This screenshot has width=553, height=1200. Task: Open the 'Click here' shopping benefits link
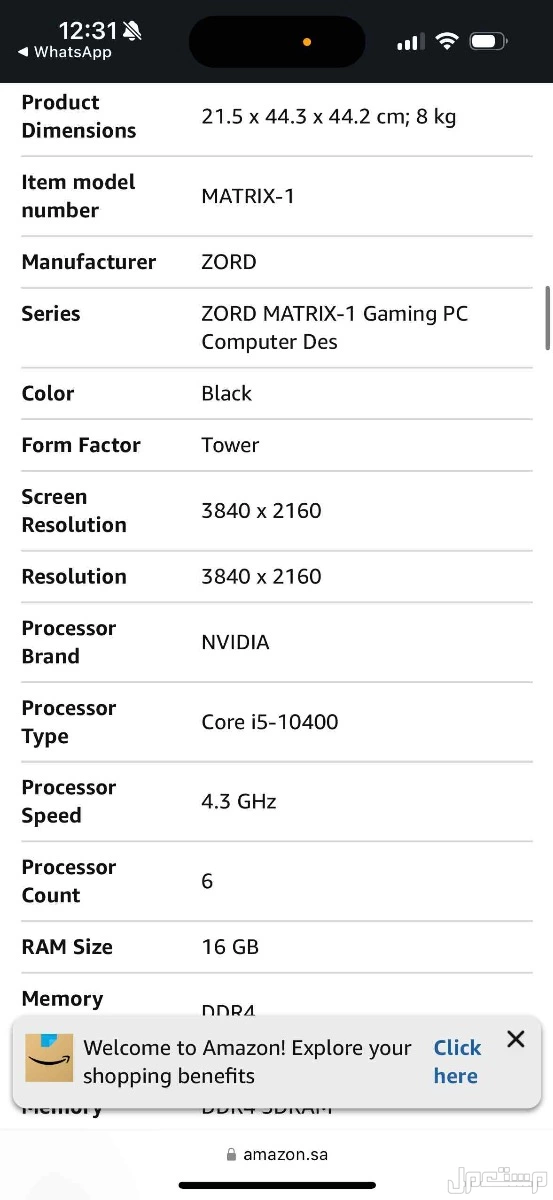click(457, 1062)
